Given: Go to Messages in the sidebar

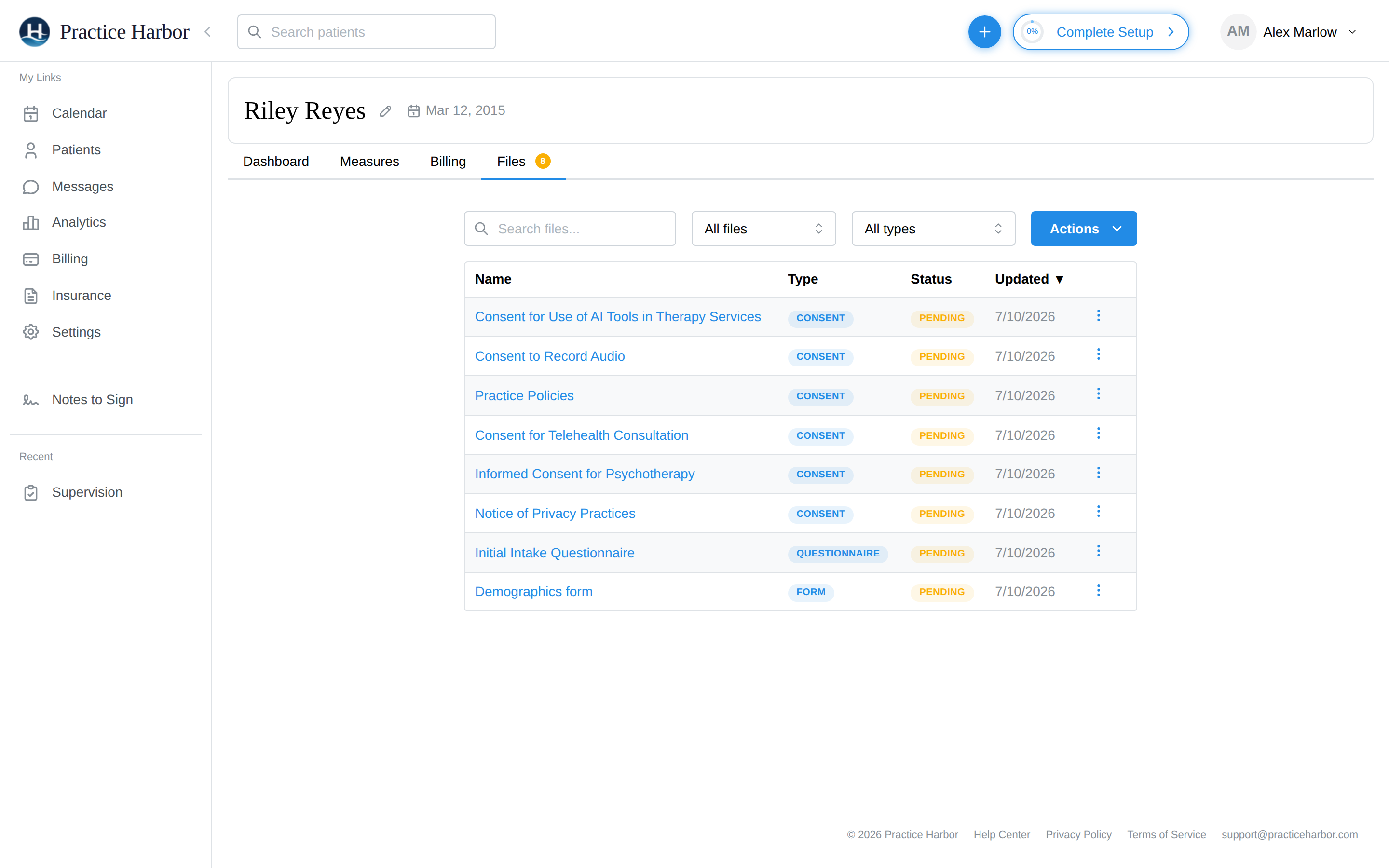Looking at the screenshot, I should pos(82,187).
